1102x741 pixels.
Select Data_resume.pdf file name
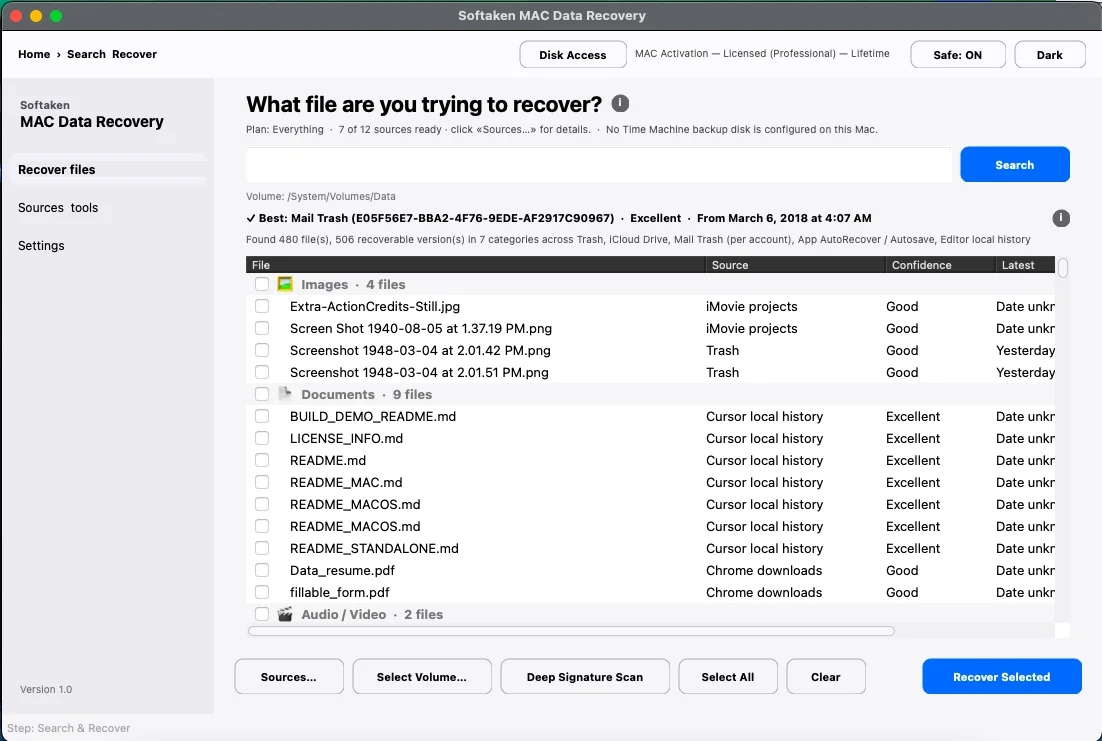(x=342, y=569)
